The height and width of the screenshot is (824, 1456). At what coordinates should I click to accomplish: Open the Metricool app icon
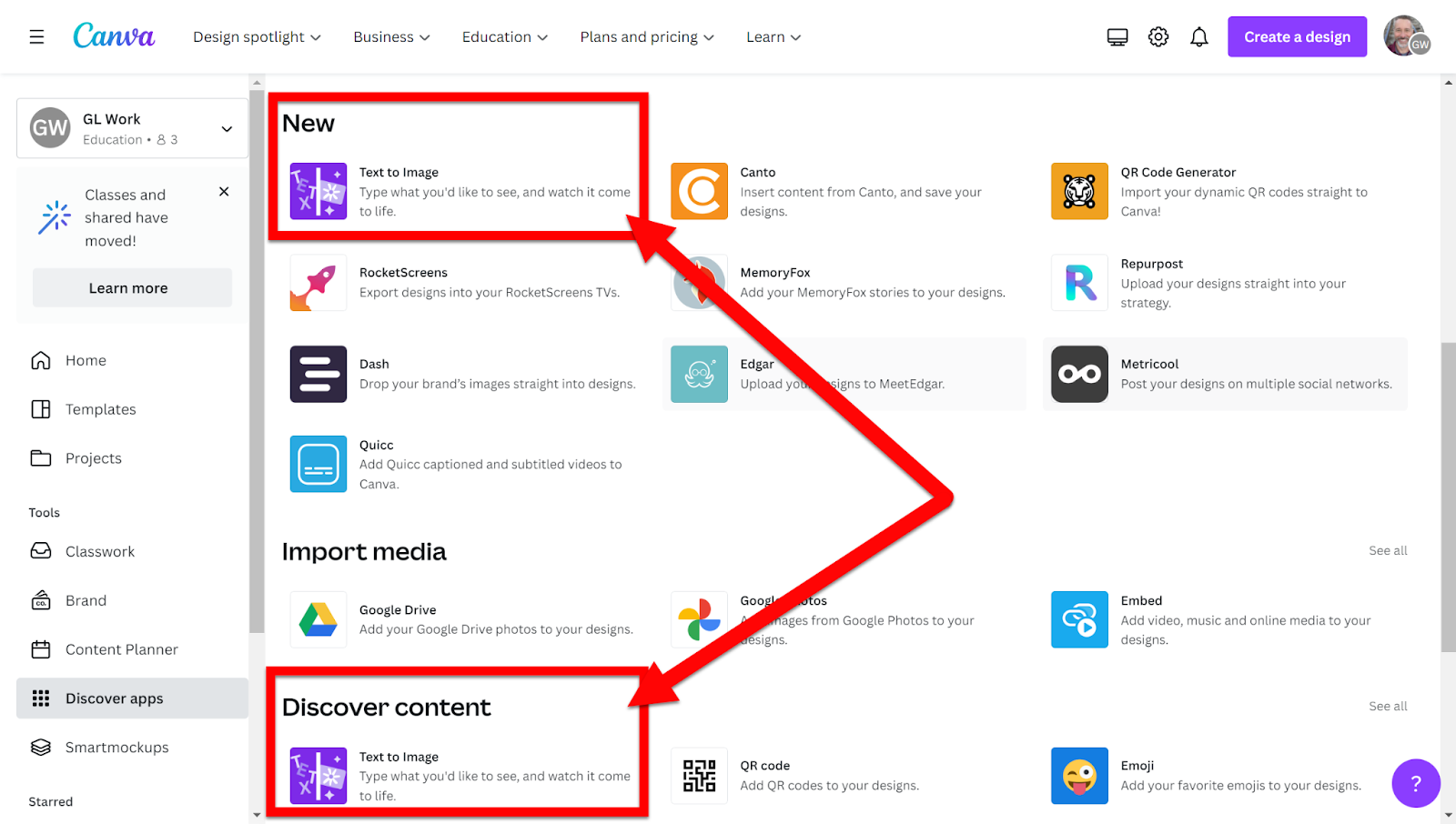click(x=1079, y=374)
